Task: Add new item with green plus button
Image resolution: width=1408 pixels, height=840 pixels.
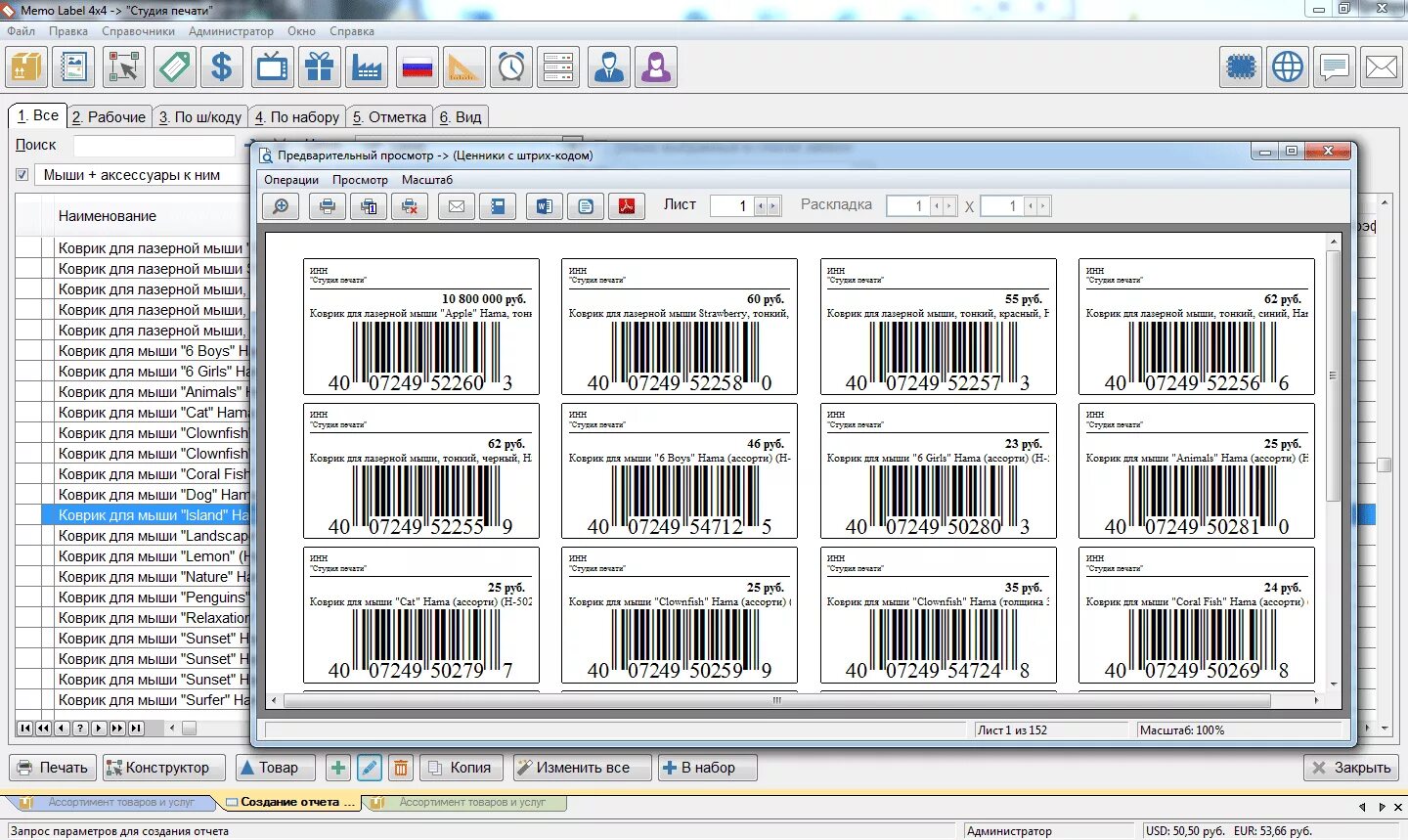Action: pyautogui.click(x=338, y=768)
